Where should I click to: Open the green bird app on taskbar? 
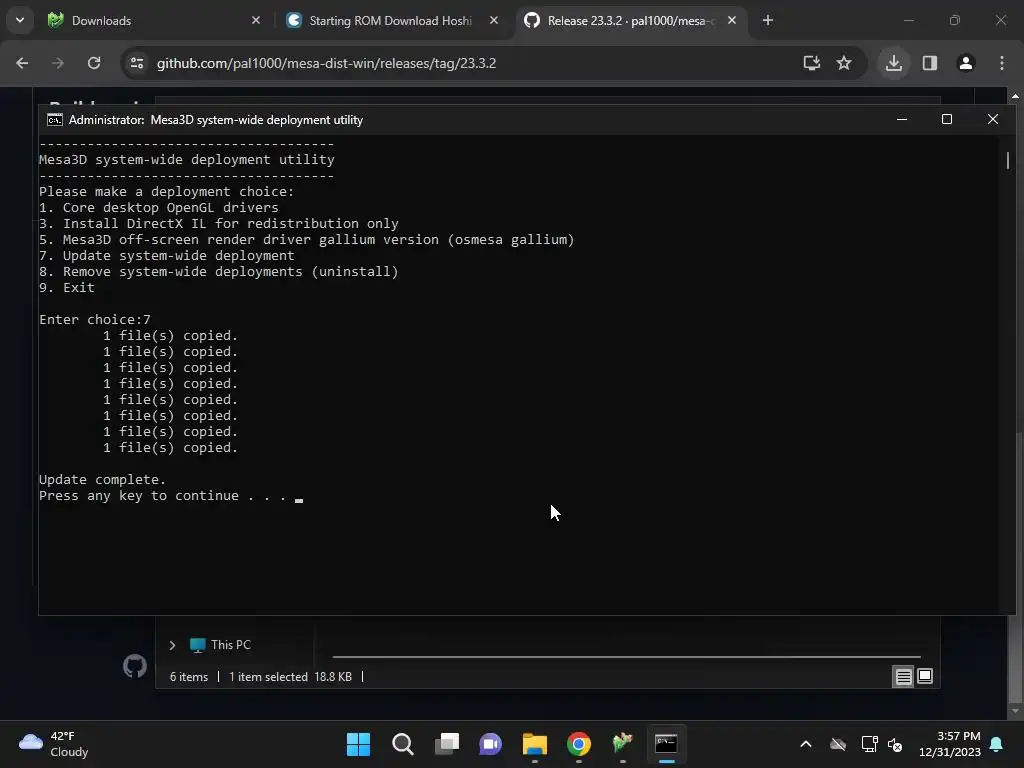[x=622, y=744]
